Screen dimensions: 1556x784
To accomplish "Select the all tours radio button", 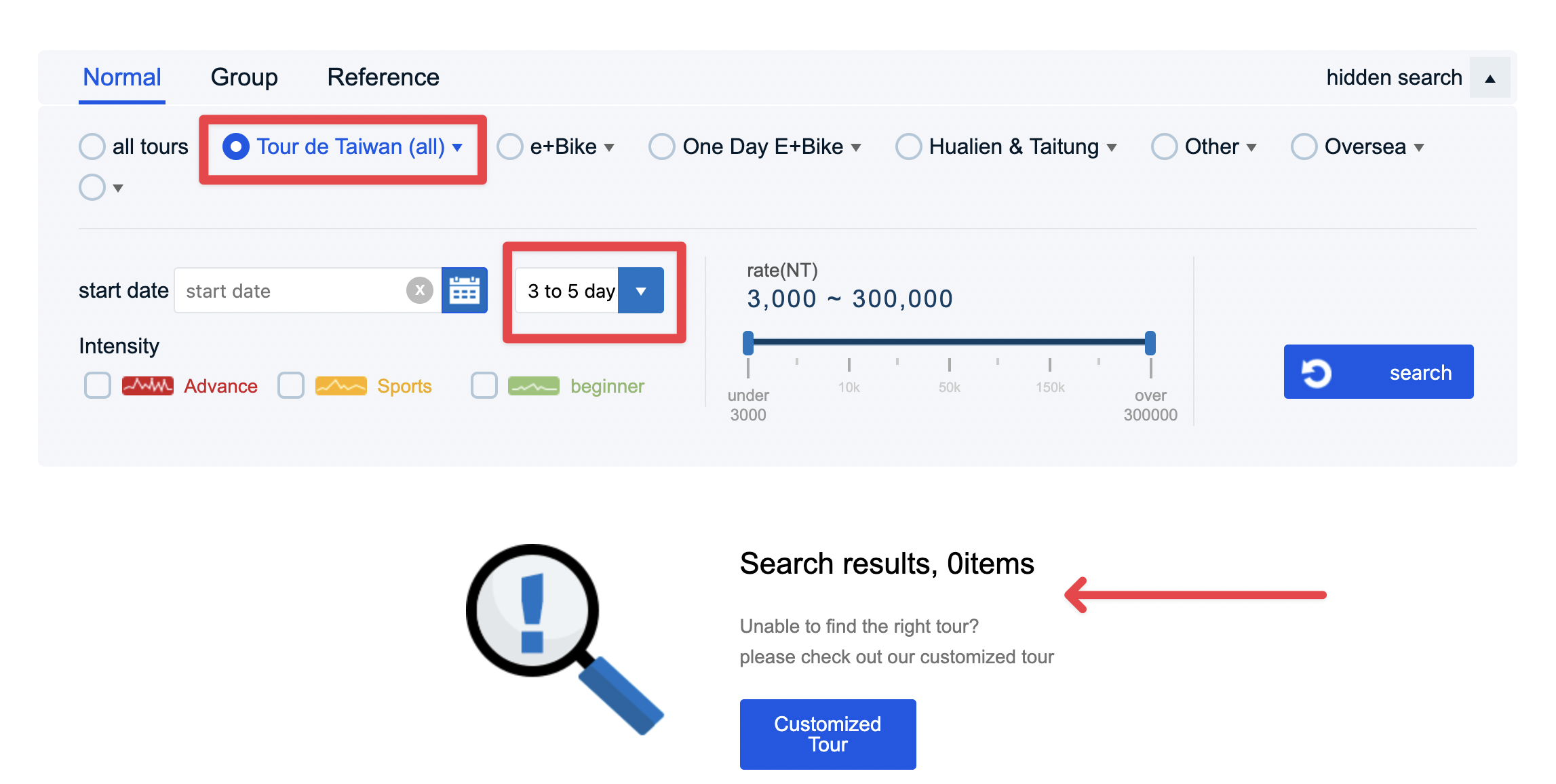I will (x=92, y=146).
